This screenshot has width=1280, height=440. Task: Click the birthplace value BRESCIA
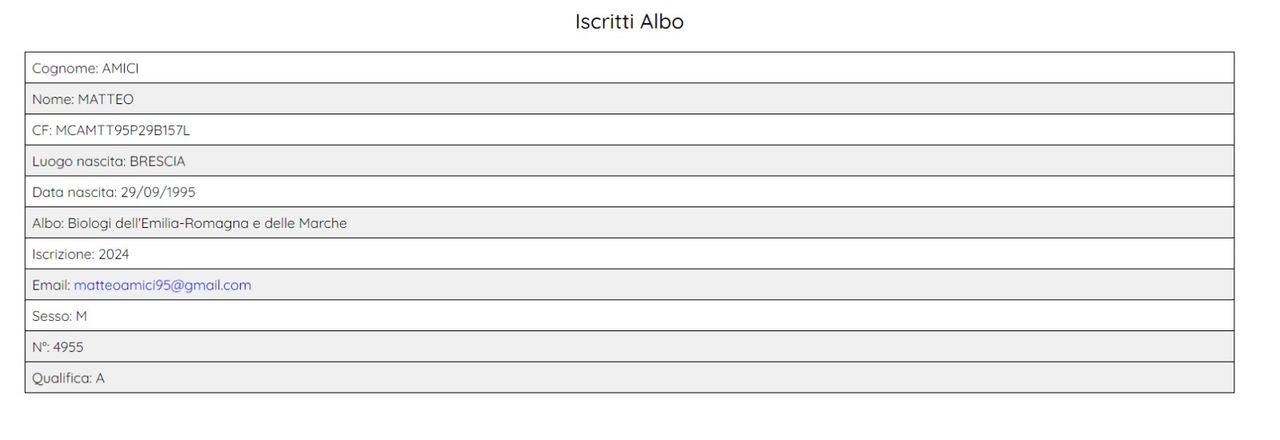(157, 161)
